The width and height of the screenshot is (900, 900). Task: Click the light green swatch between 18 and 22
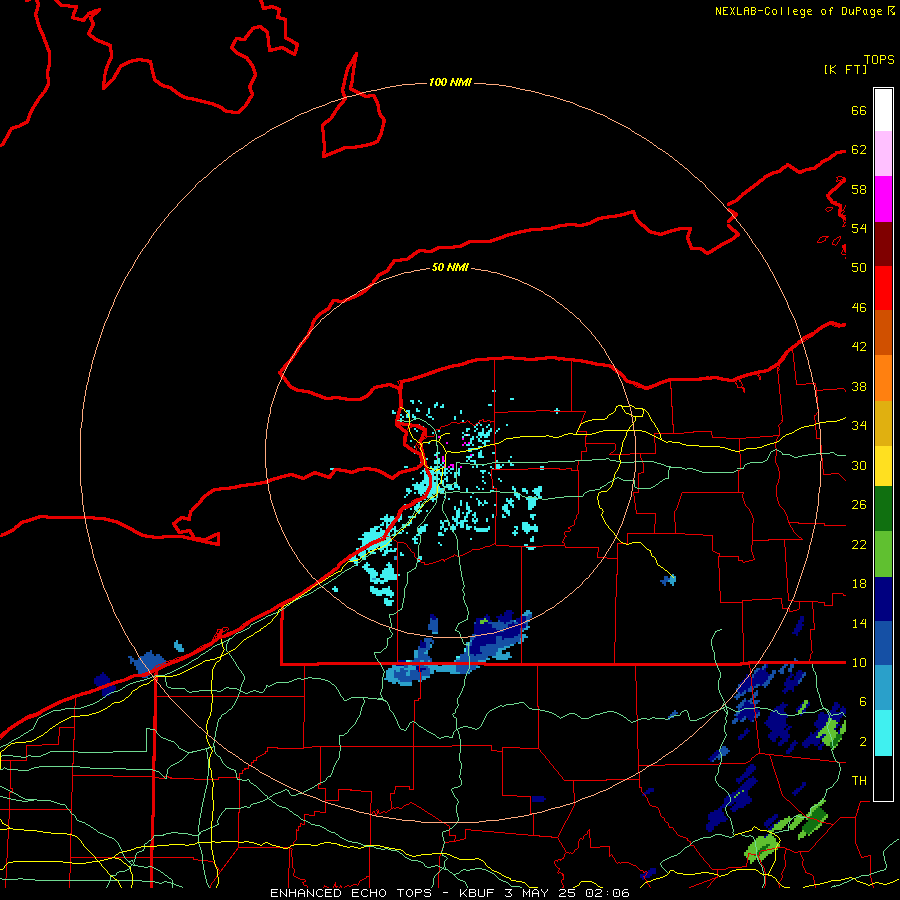tap(883, 554)
